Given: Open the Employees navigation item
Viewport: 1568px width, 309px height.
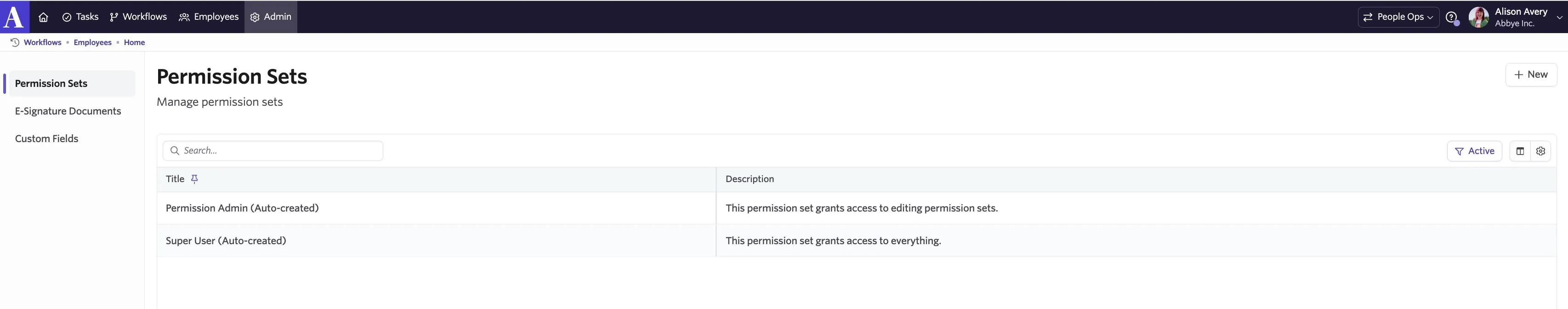Looking at the screenshot, I should pos(209,17).
